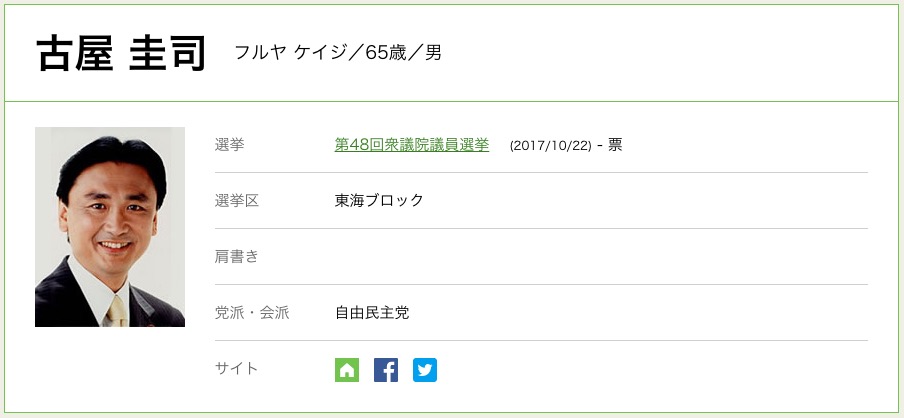Viewport: 904px width, 418px height.
Task: Click the gender text 男
Action: 433,53
